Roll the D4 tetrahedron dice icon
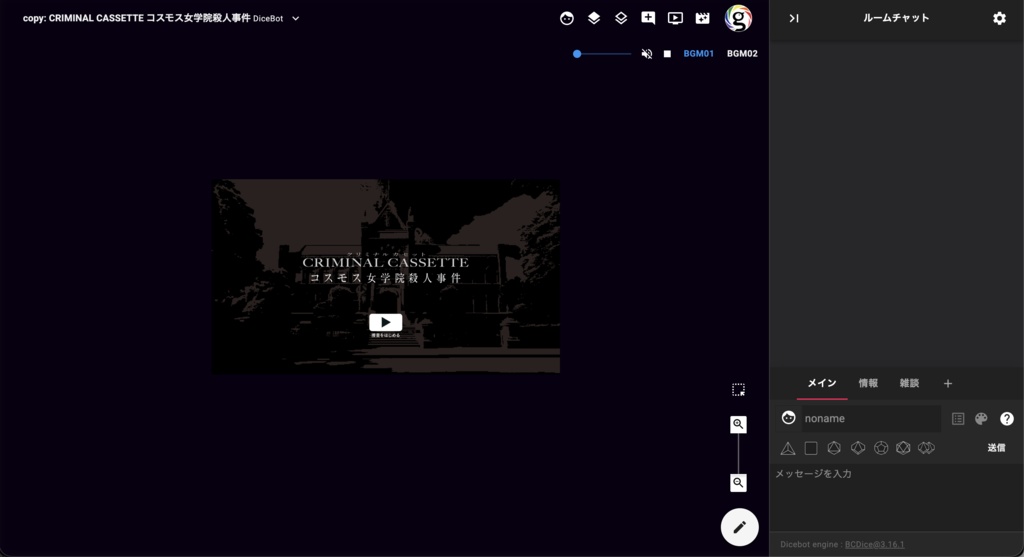This screenshot has width=1024, height=557. pos(788,448)
